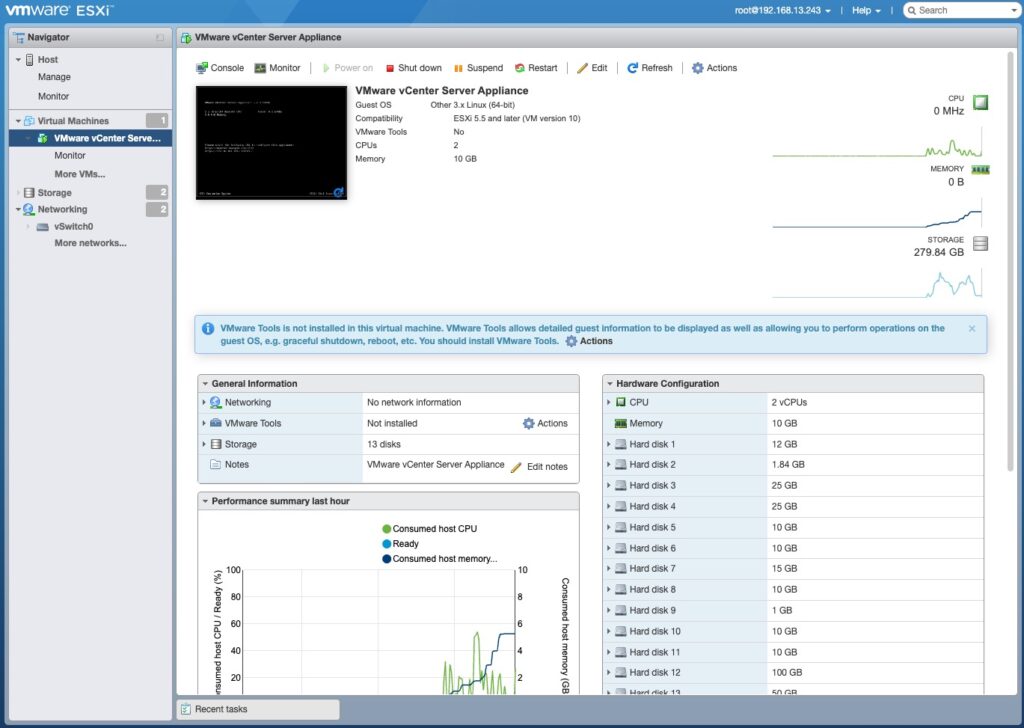The image size is (1024, 728).
Task: Open the Actions gear menu in toolbar
Action: tap(714, 68)
